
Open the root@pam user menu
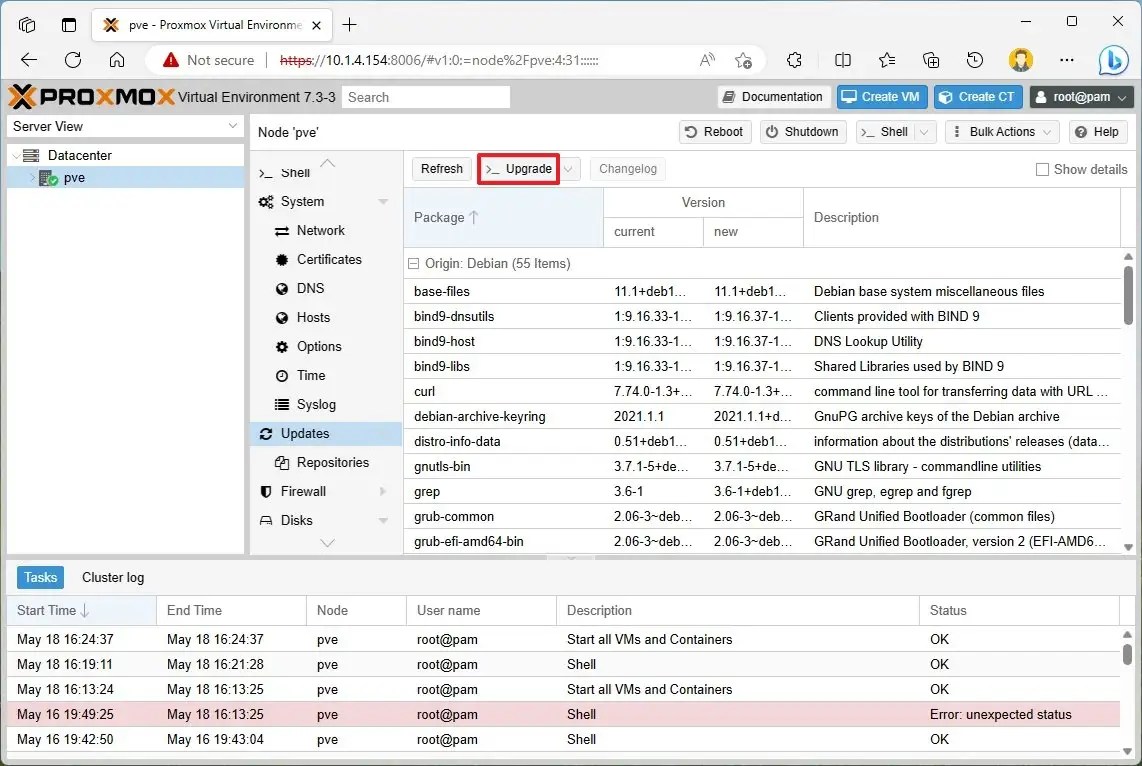click(1082, 97)
